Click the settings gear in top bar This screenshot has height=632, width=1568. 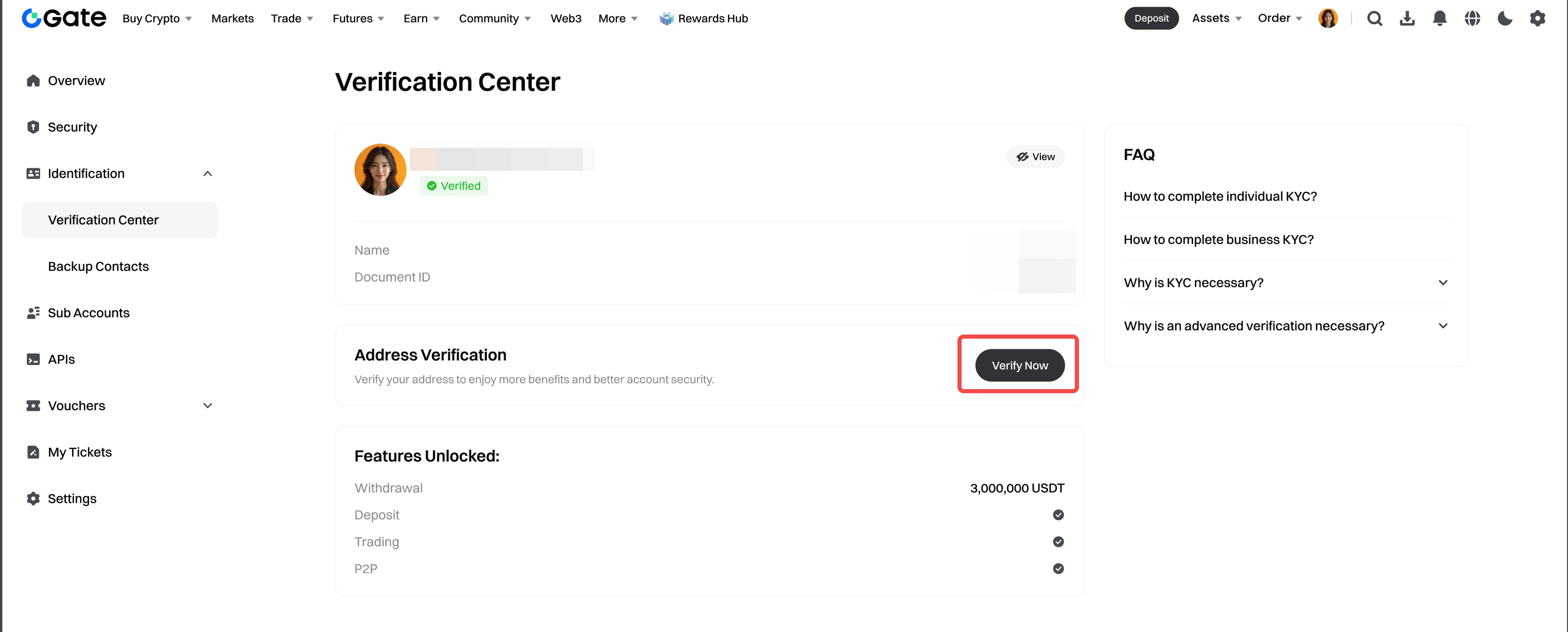[x=1537, y=19]
